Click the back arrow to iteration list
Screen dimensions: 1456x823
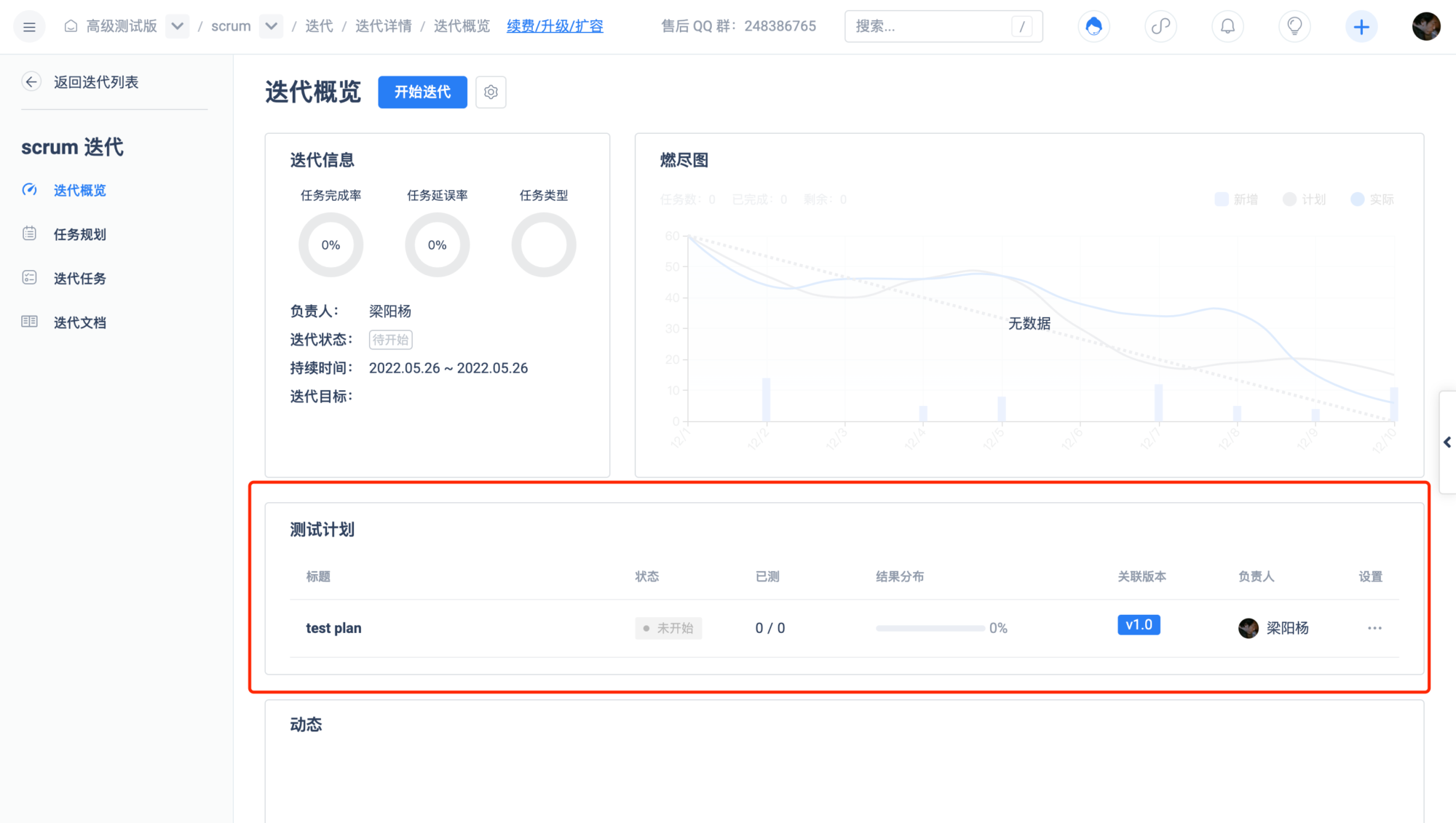(31, 82)
